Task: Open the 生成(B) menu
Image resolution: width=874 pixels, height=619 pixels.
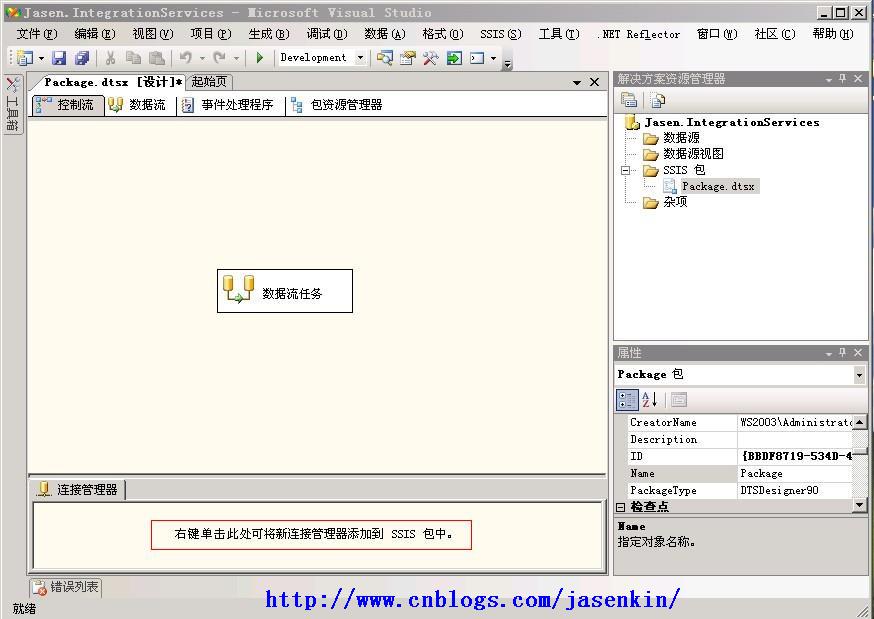Action: (269, 34)
